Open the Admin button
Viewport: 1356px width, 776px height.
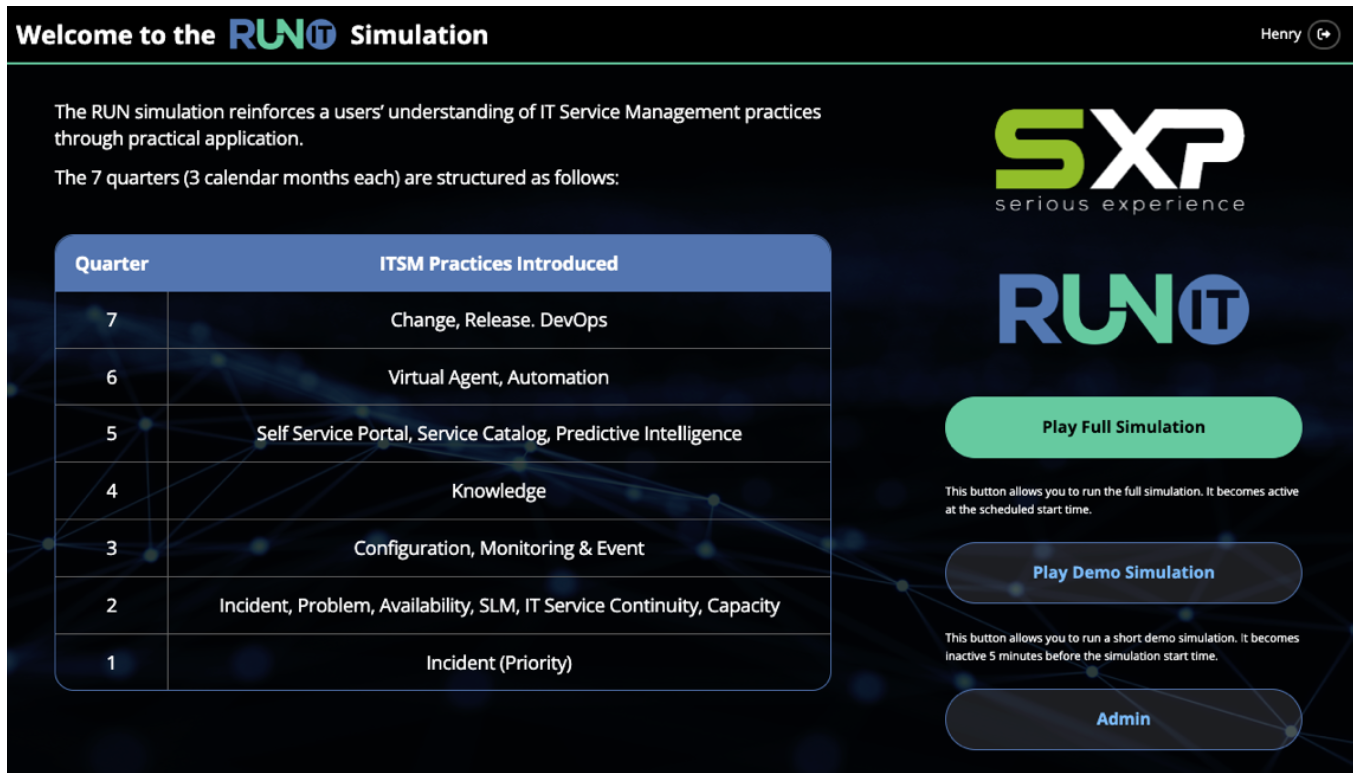[1123, 719]
